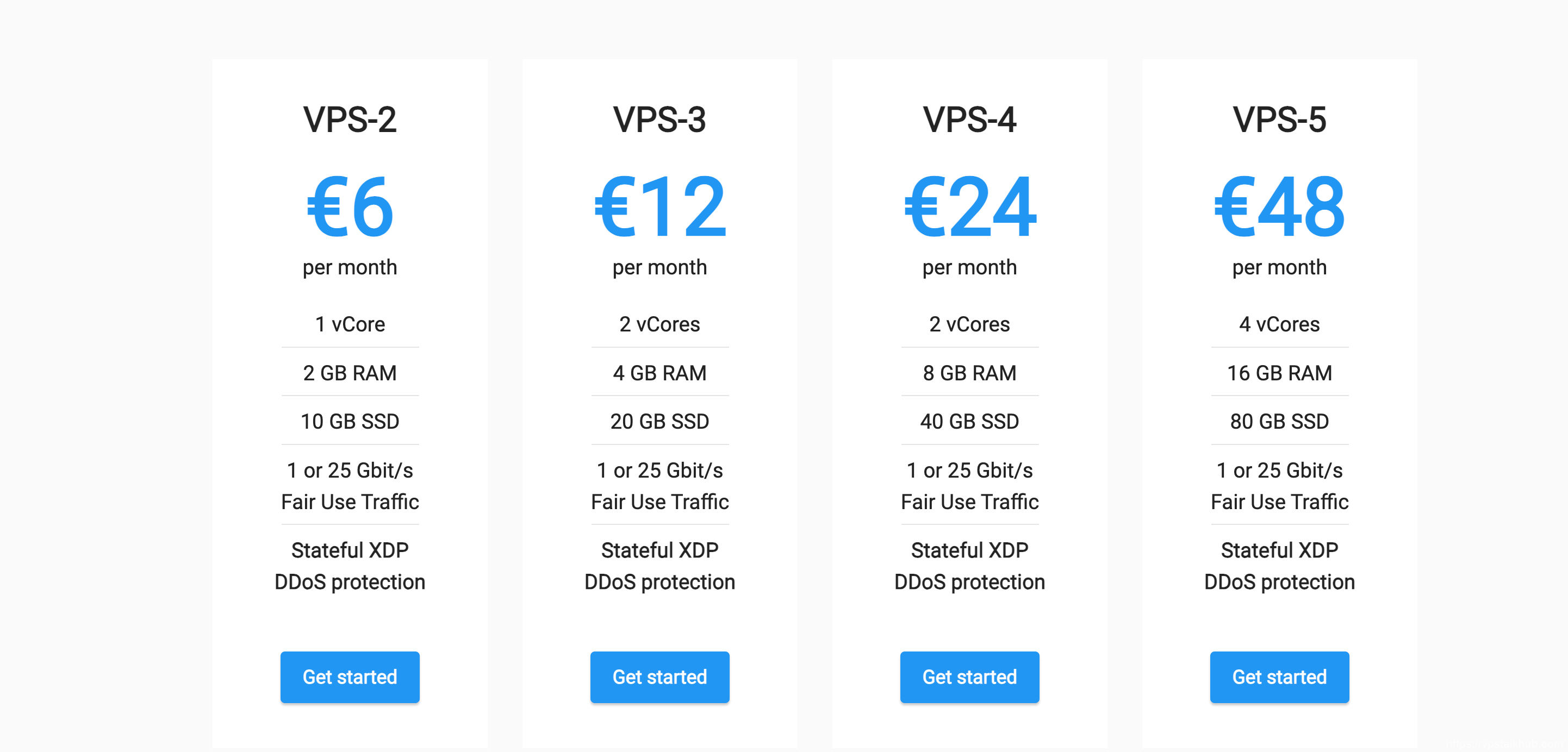This screenshot has width=1568, height=752.
Task: Click Get started under VPS-4
Action: (969, 677)
